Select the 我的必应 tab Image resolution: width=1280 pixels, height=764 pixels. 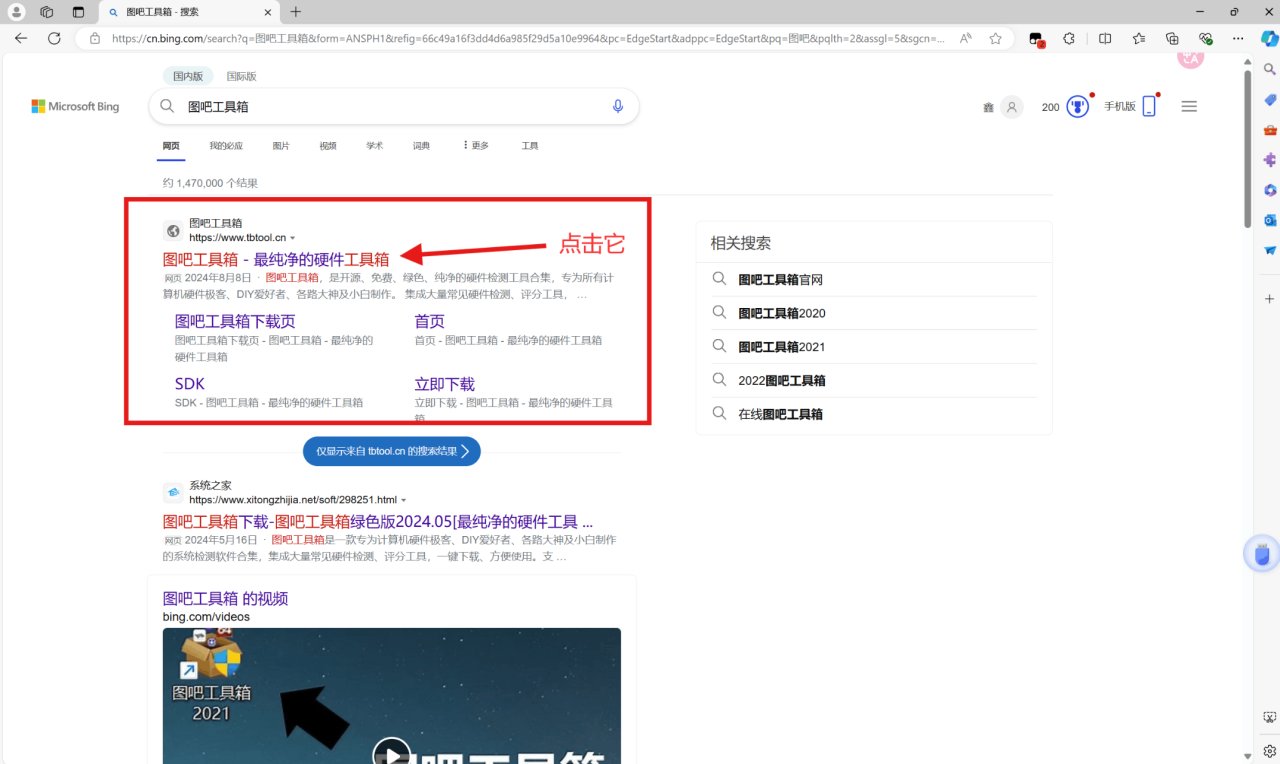tap(226, 146)
